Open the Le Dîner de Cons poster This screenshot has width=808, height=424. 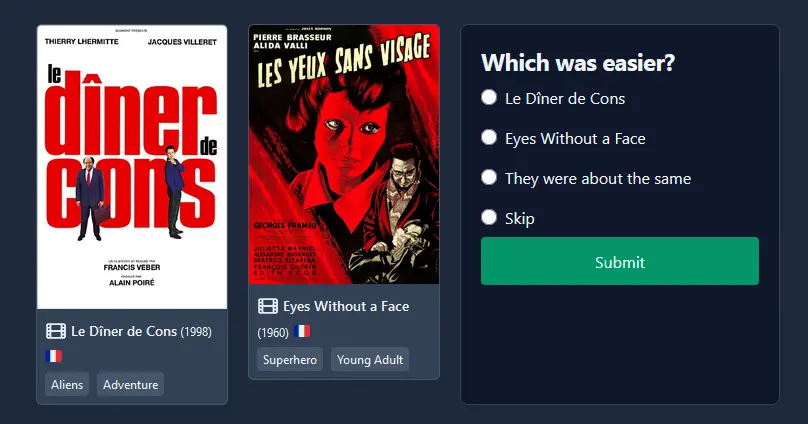click(132, 167)
